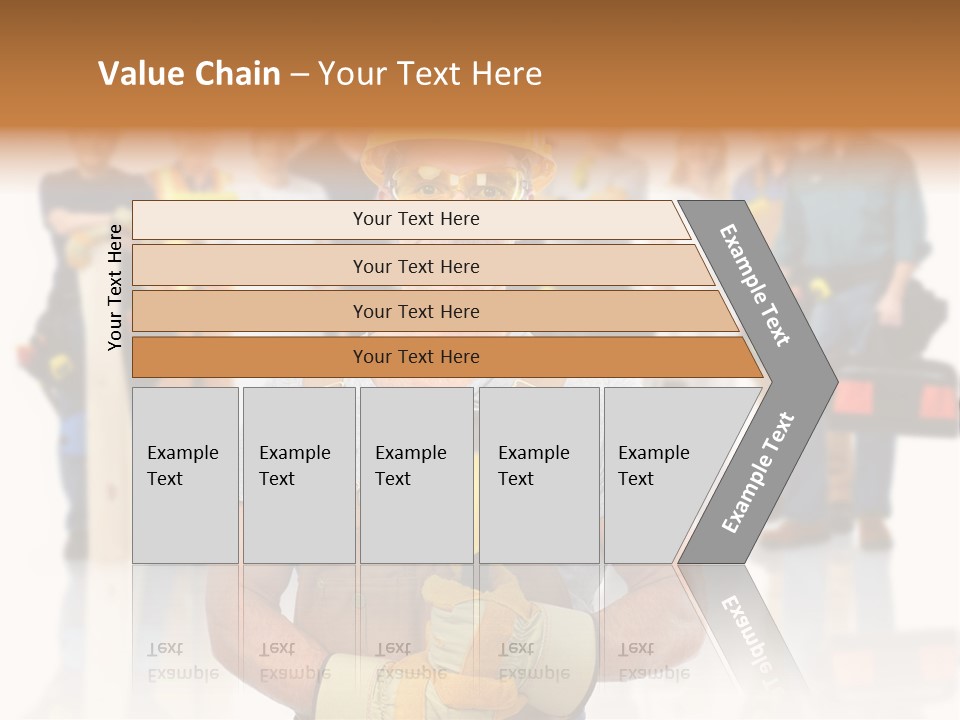The image size is (960, 720).
Task: Select the second gray 'Example Text' box
Action: click(298, 475)
